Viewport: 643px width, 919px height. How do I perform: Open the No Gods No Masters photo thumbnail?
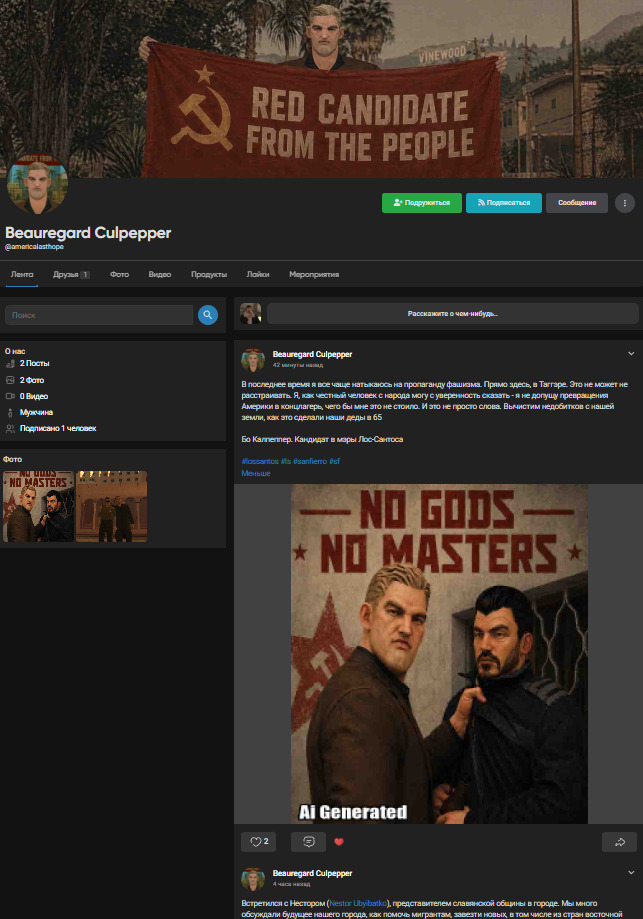click(38, 506)
